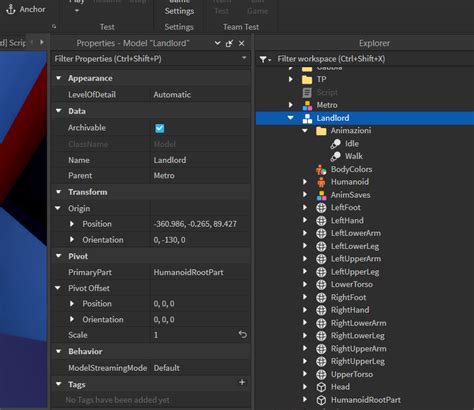Select the Idle animation icon
The image size is (474, 410).
click(335, 144)
